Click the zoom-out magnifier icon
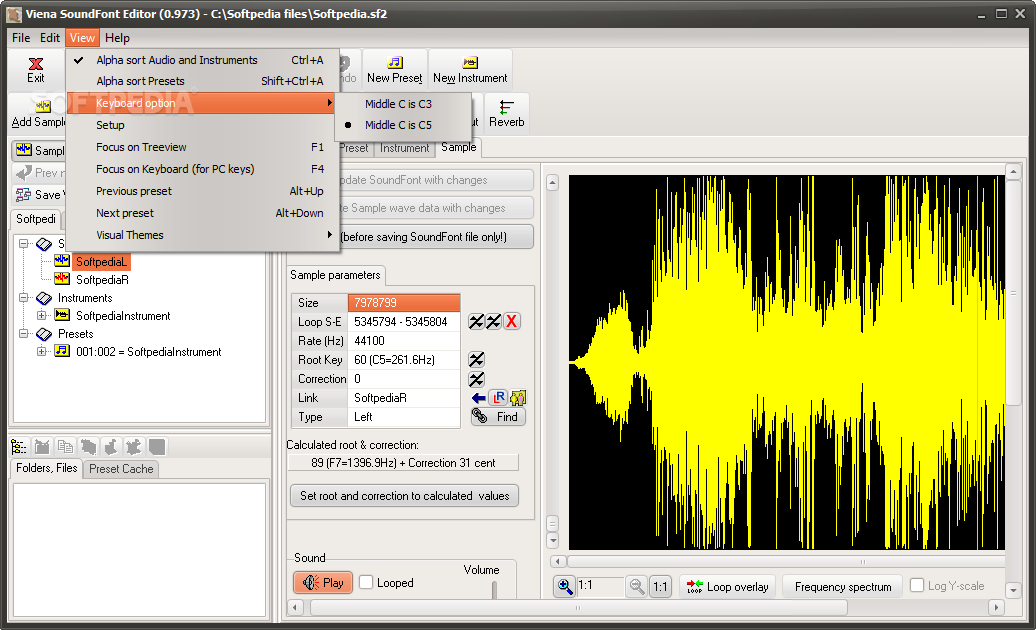This screenshot has height=630, width=1036. [x=637, y=586]
